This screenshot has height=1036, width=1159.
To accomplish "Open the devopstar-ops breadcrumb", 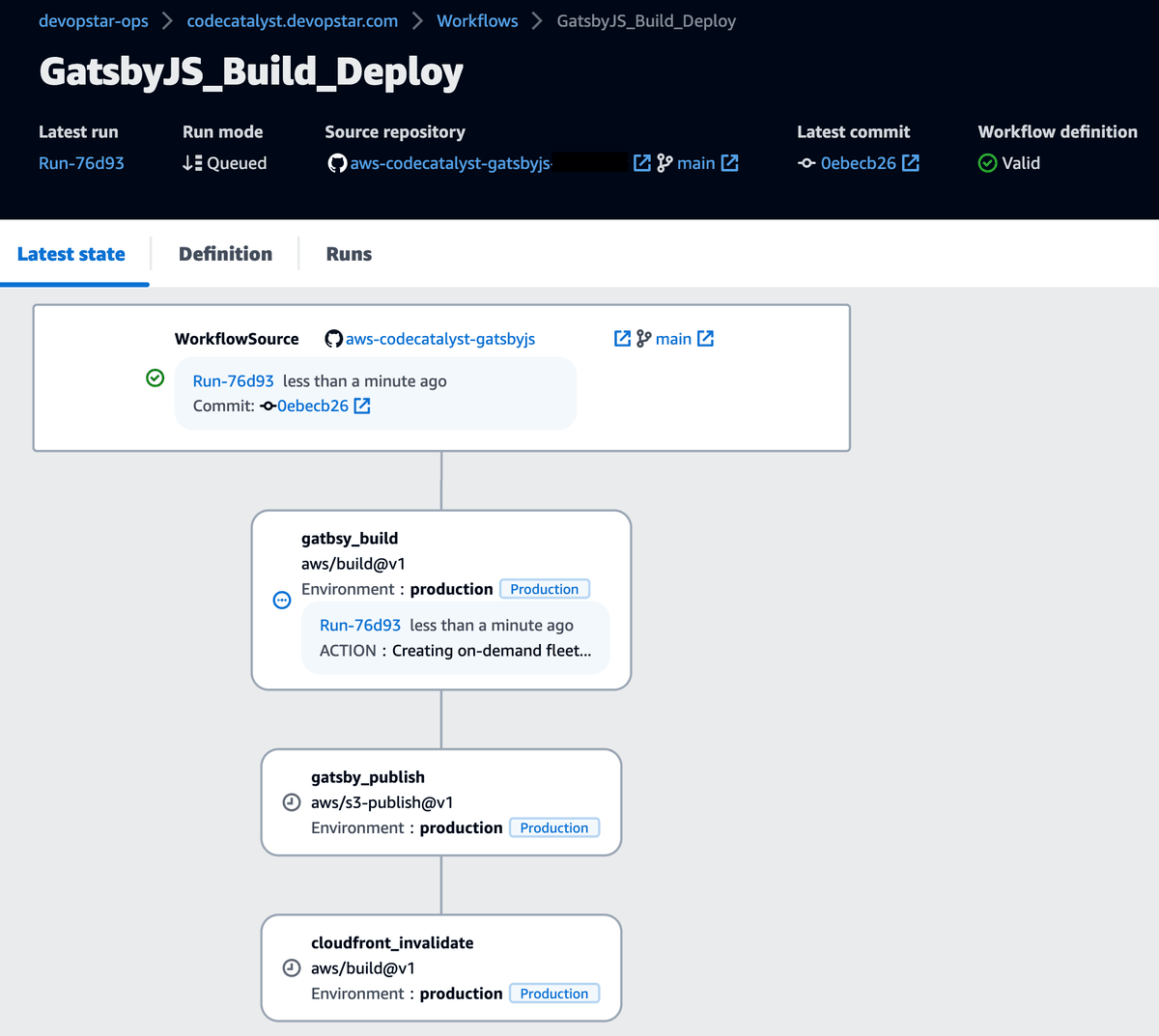I will pyautogui.click(x=93, y=19).
